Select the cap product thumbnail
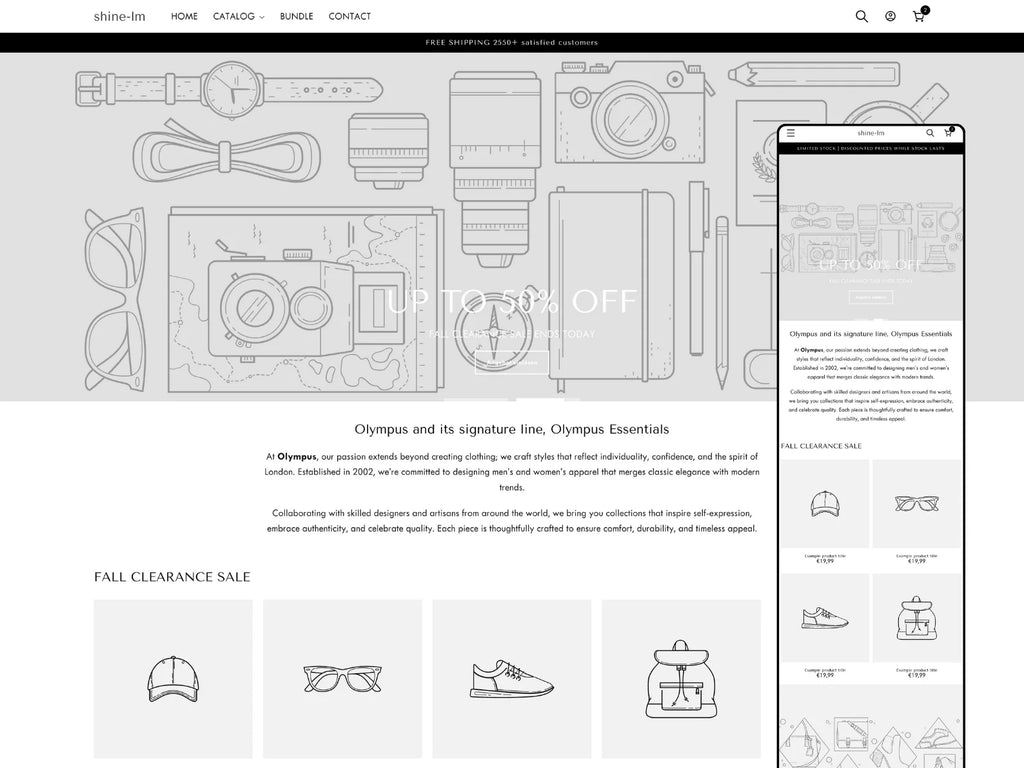The width and height of the screenshot is (1024, 768). 172,678
